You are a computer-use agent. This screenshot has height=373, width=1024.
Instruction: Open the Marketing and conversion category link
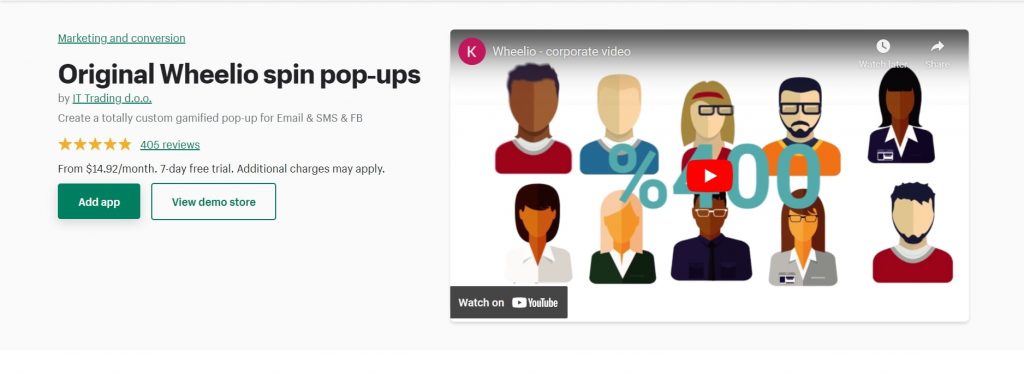[x=121, y=38]
